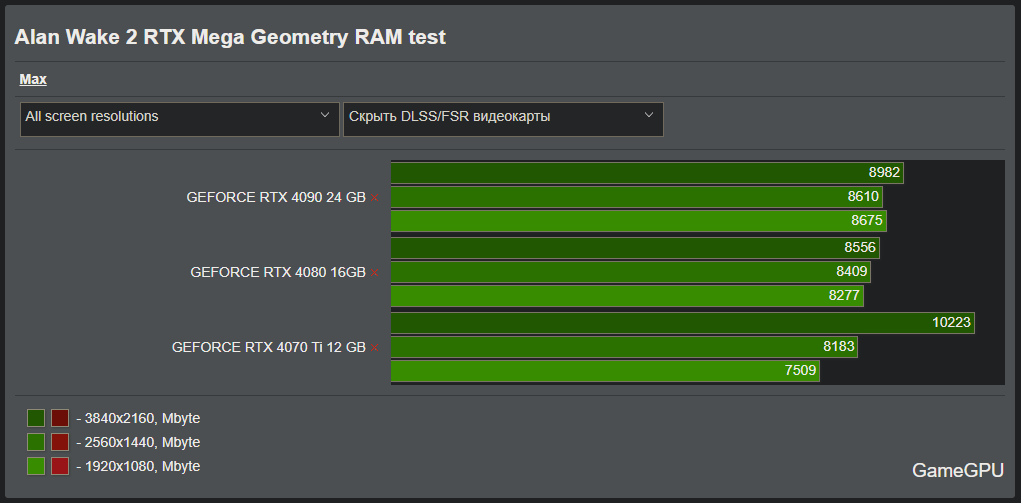Click the bright green 1920x1080 legend swatch
This screenshot has width=1021, height=503.
(36, 466)
